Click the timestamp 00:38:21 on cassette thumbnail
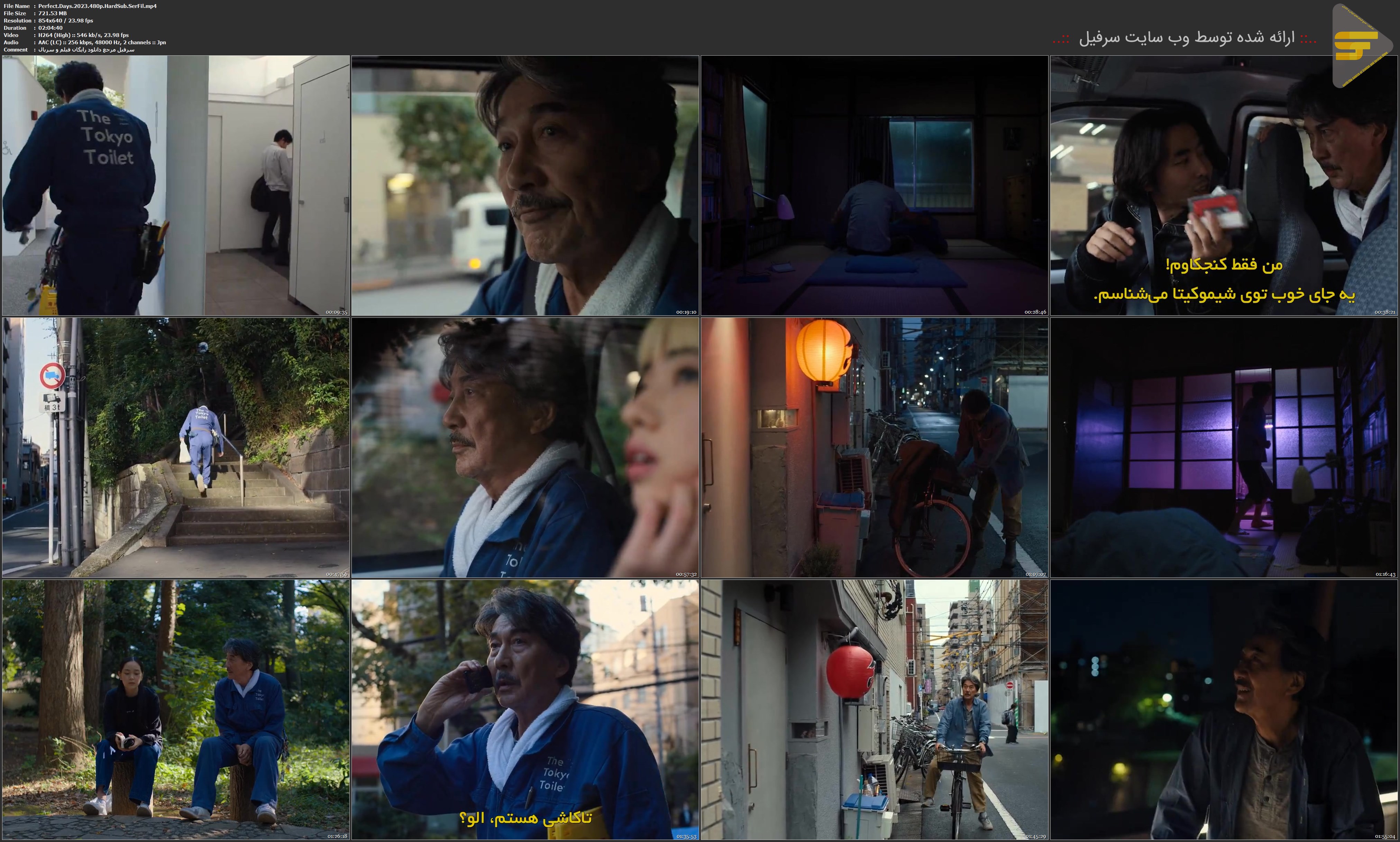This screenshot has height=842, width=1400. tap(1385, 312)
